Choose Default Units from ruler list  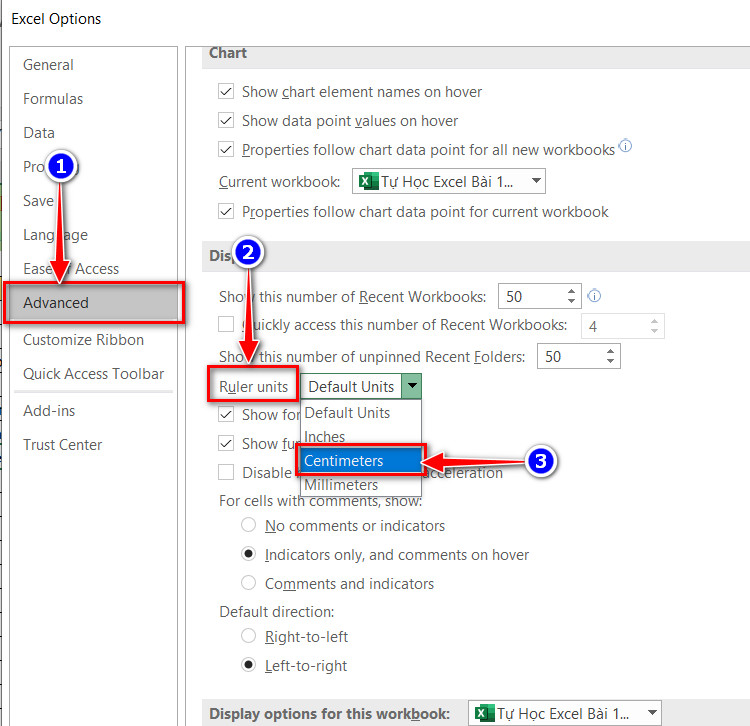click(361, 413)
